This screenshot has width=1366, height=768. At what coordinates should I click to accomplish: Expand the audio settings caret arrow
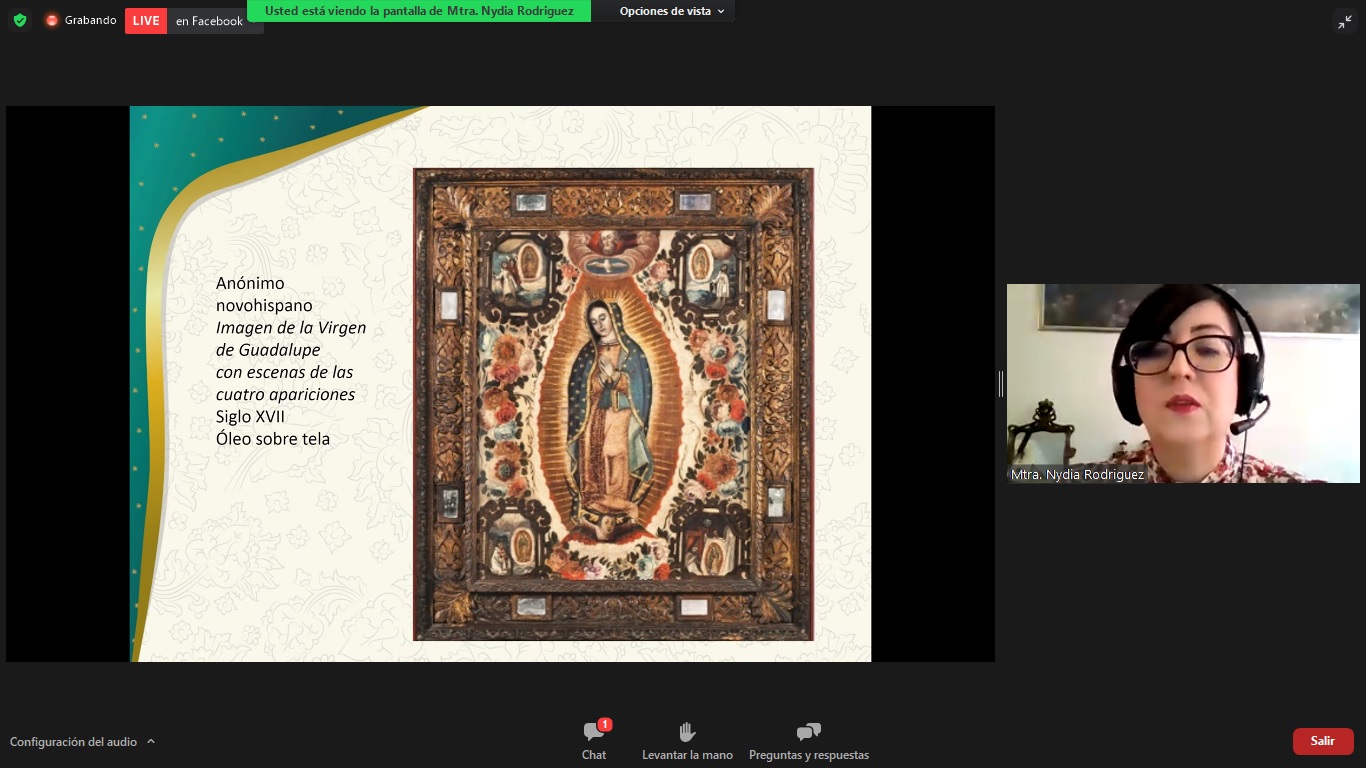151,741
